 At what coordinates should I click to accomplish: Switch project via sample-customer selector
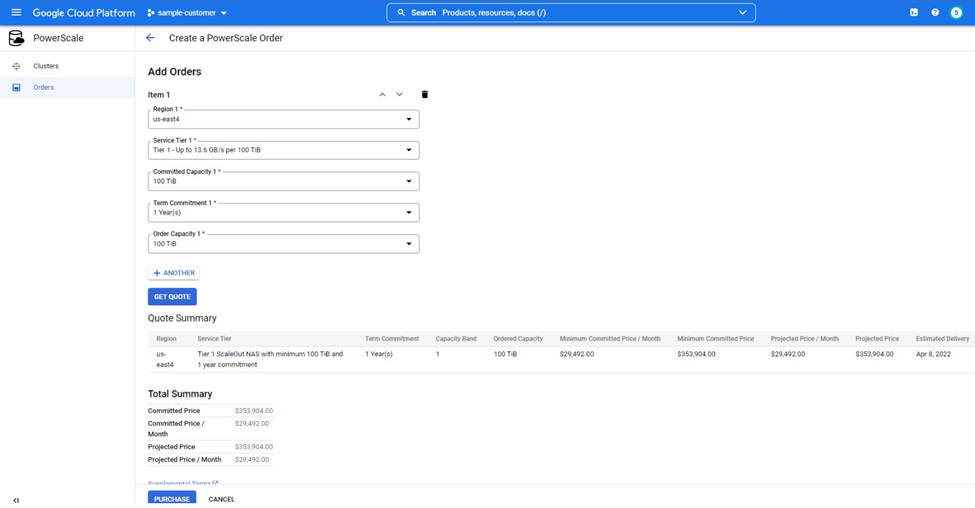click(187, 13)
